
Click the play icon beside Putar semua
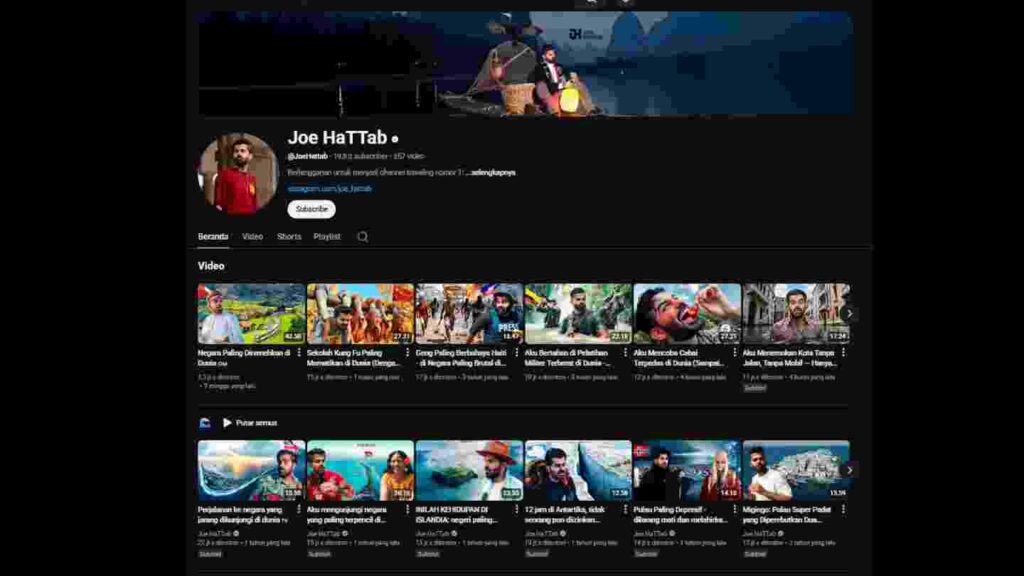tap(227, 423)
